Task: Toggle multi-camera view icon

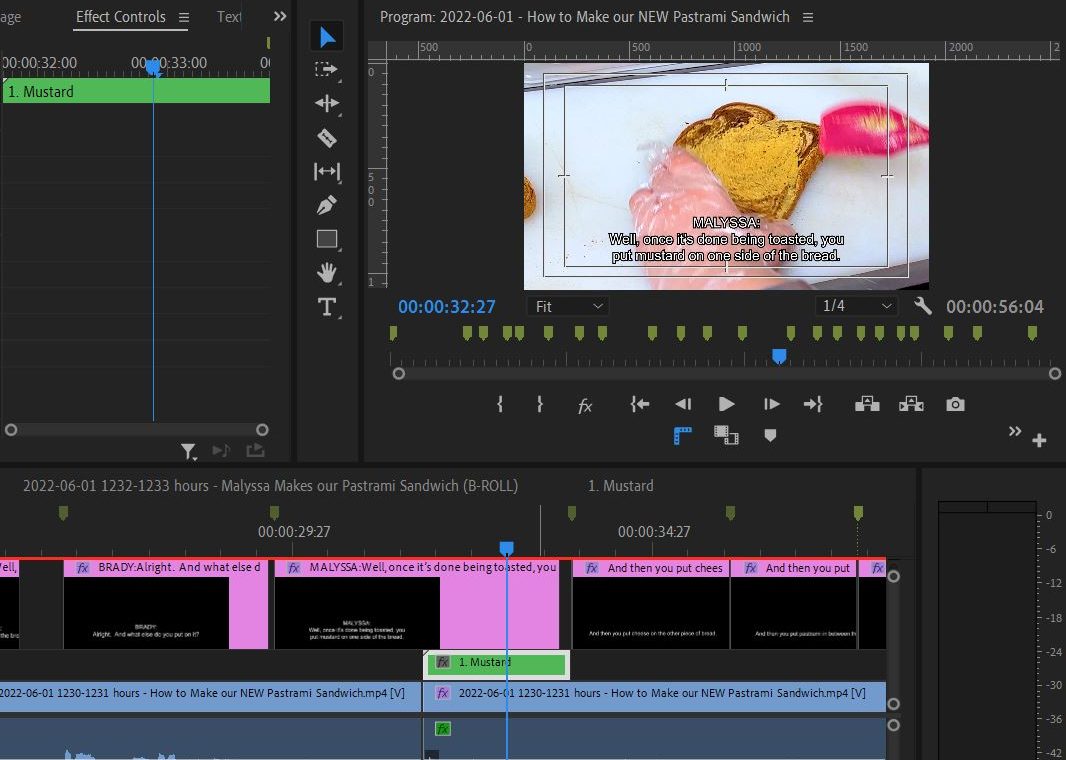Action: click(x=726, y=435)
